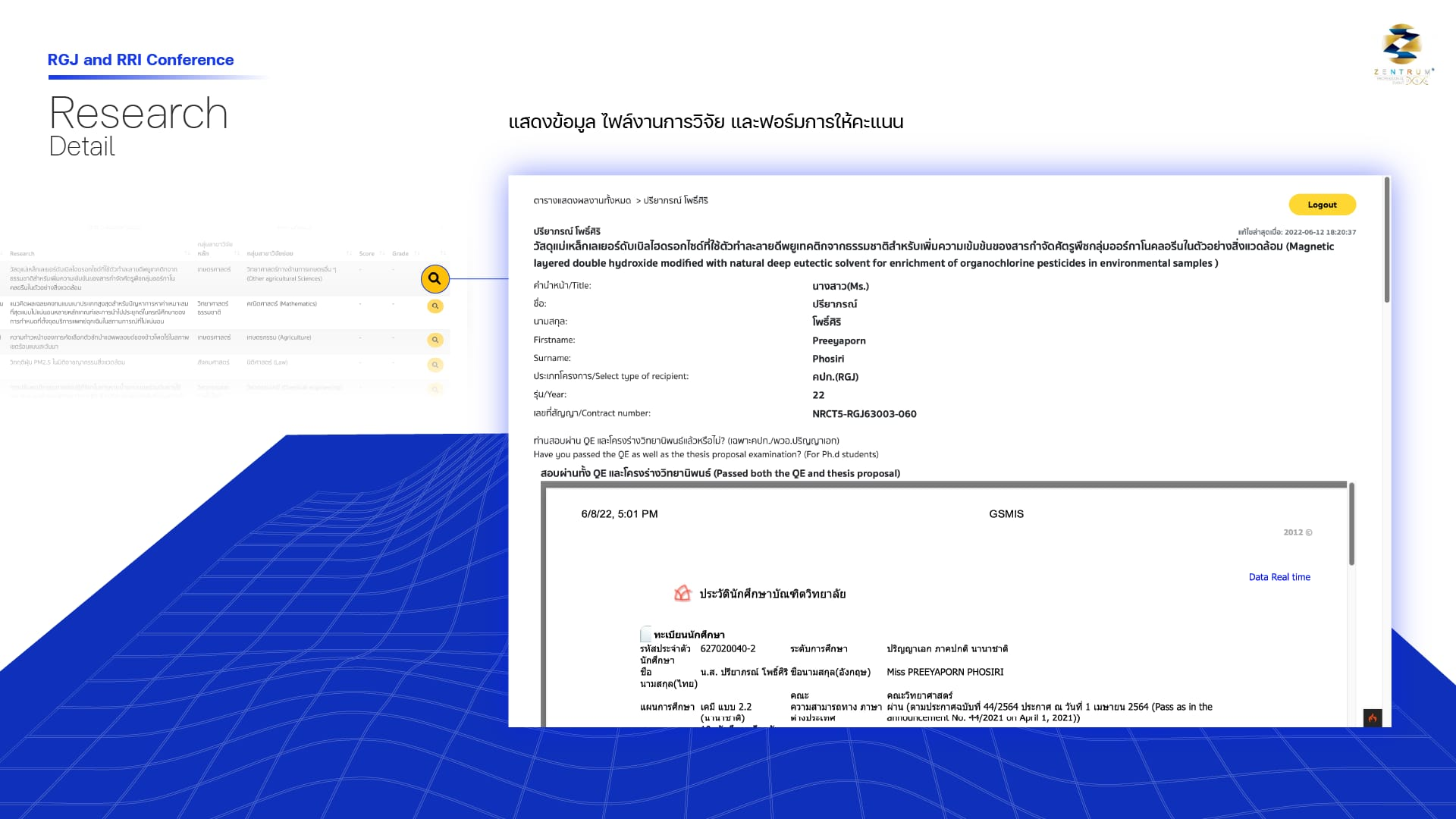Click the flame icon at bottom right
The height and width of the screenshot is (819, 1456).
click(1372, 717)
